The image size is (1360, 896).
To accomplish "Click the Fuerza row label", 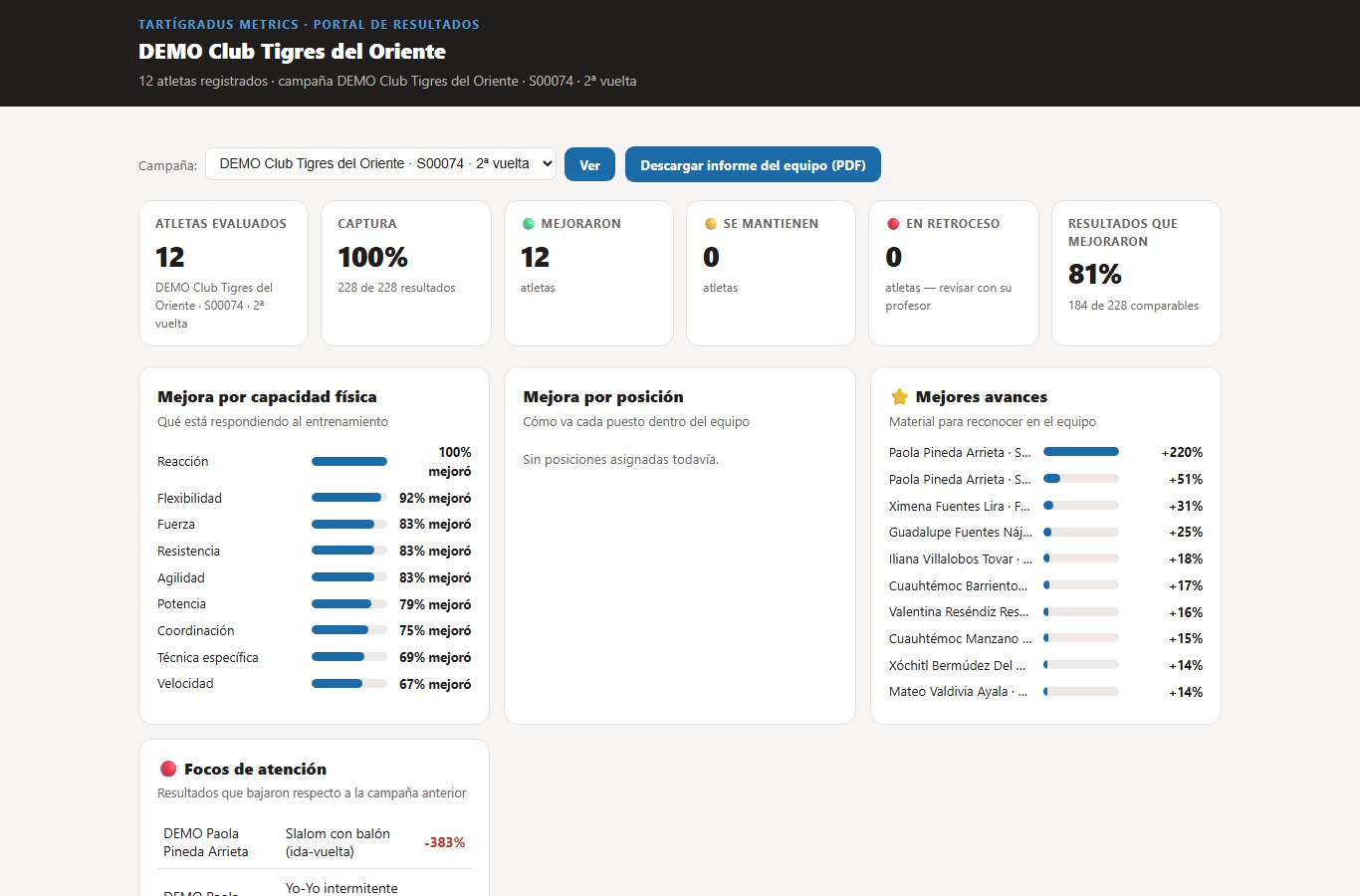I will [176, 524].
